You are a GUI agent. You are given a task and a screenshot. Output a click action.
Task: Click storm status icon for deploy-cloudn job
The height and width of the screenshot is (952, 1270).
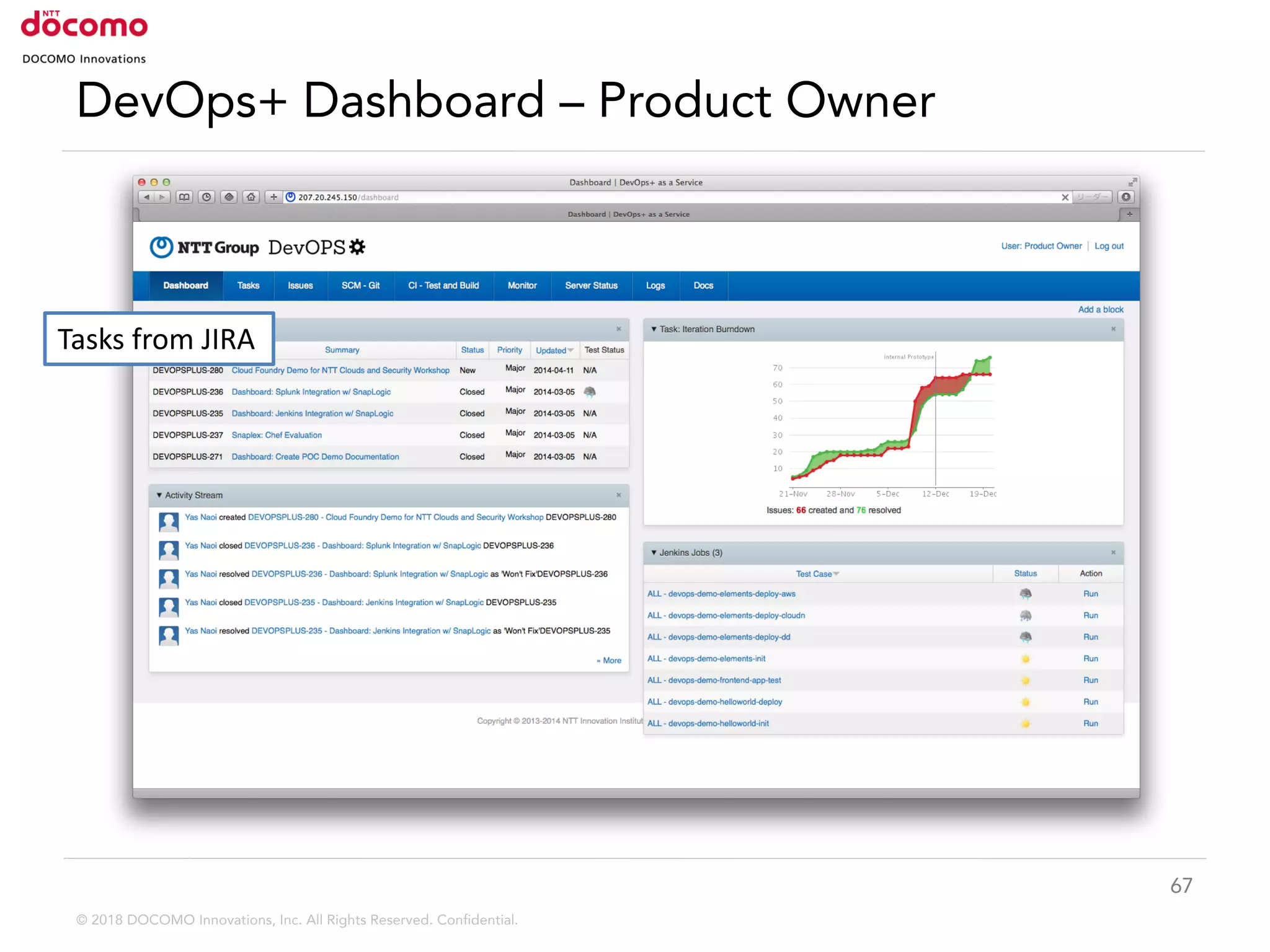1026,615
